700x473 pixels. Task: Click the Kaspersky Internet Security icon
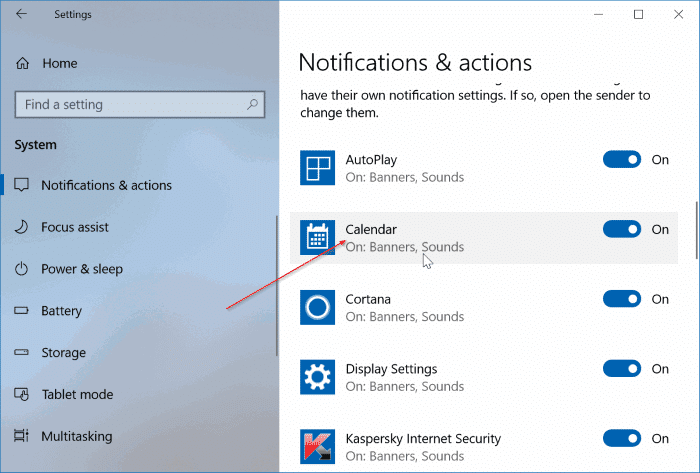point(317,447)
